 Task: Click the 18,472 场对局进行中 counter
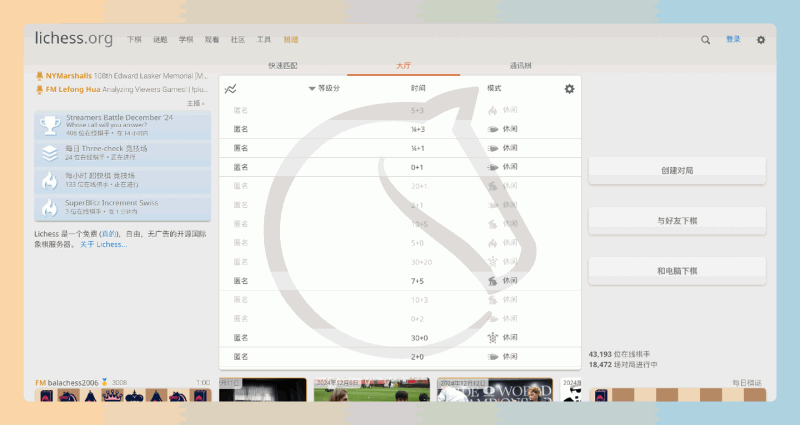[623, 365]
